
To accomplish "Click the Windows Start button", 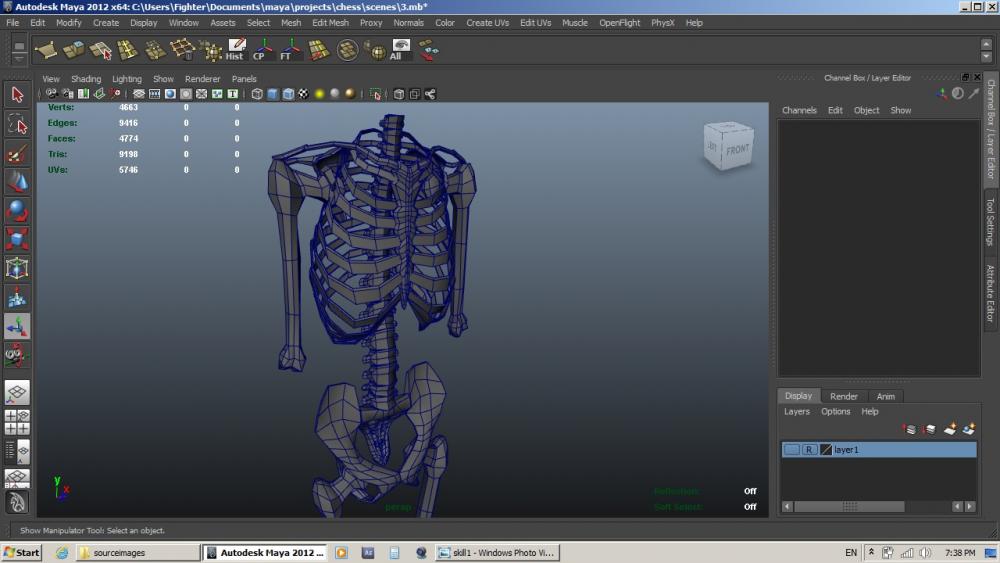I will [x=21, y=552].
